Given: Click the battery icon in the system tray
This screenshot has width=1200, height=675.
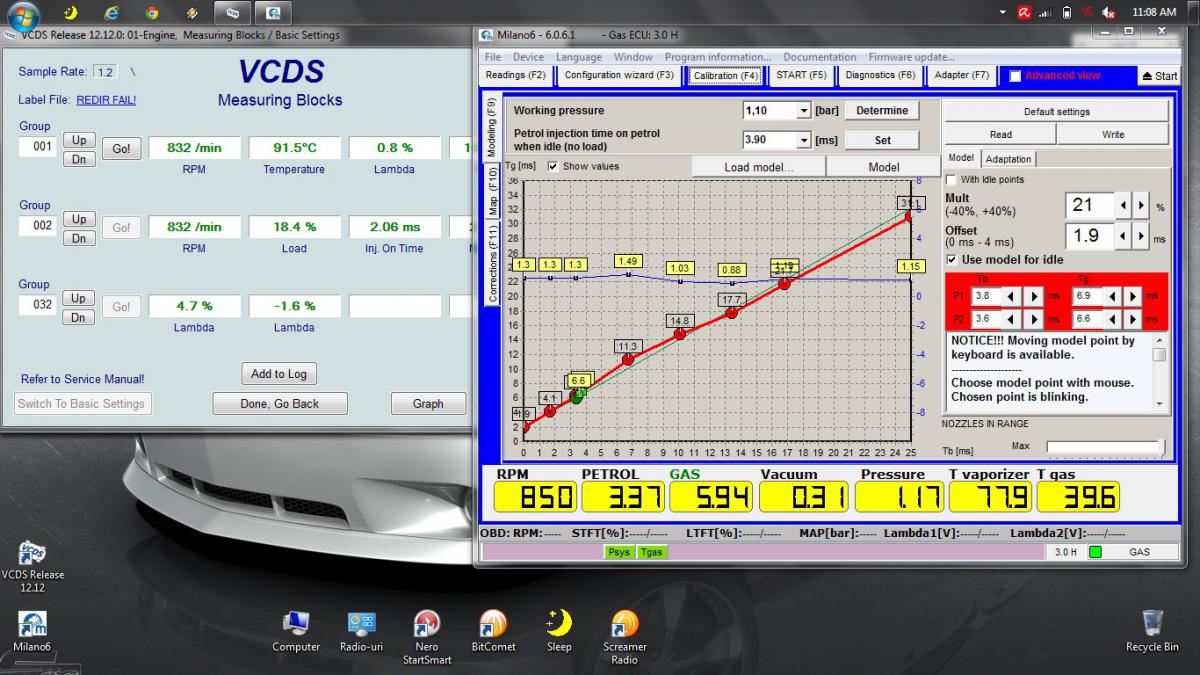Looking at the screenshot, I should (x=1067, y=13).
